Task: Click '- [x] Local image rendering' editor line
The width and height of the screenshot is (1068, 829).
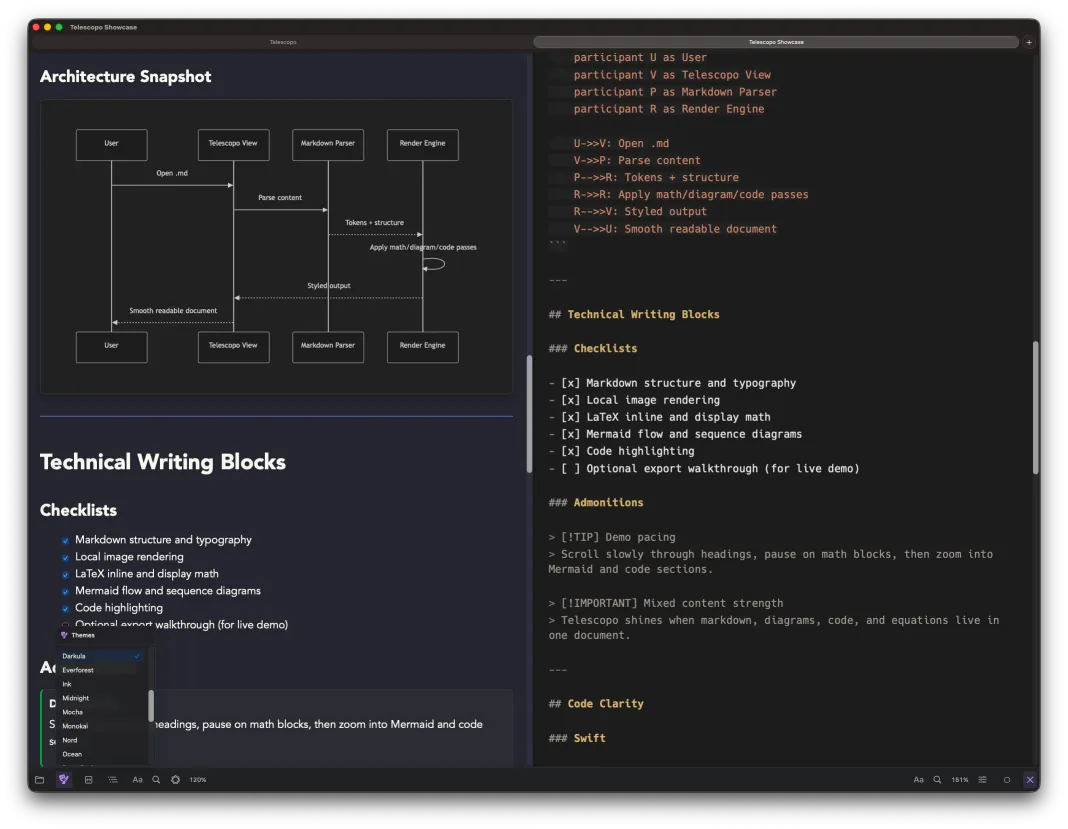Action: (x=634, y=400)
